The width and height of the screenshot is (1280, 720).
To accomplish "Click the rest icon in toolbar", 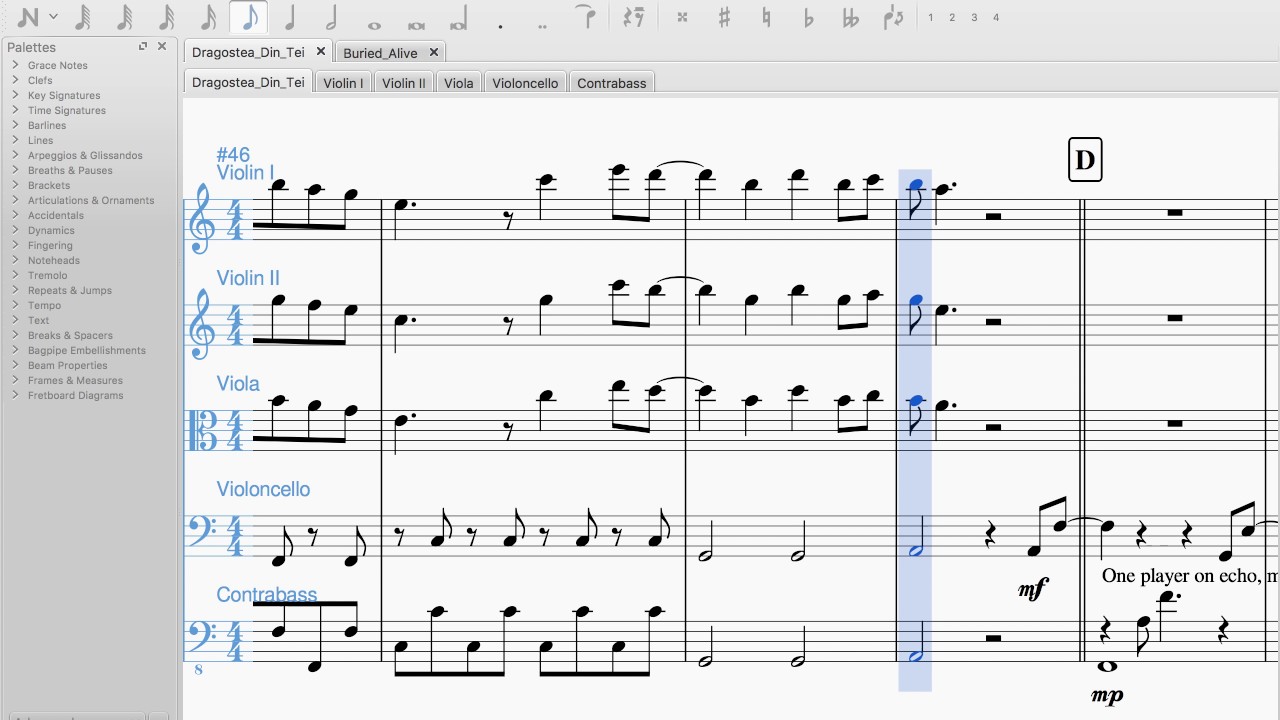I will click(633, 17).
